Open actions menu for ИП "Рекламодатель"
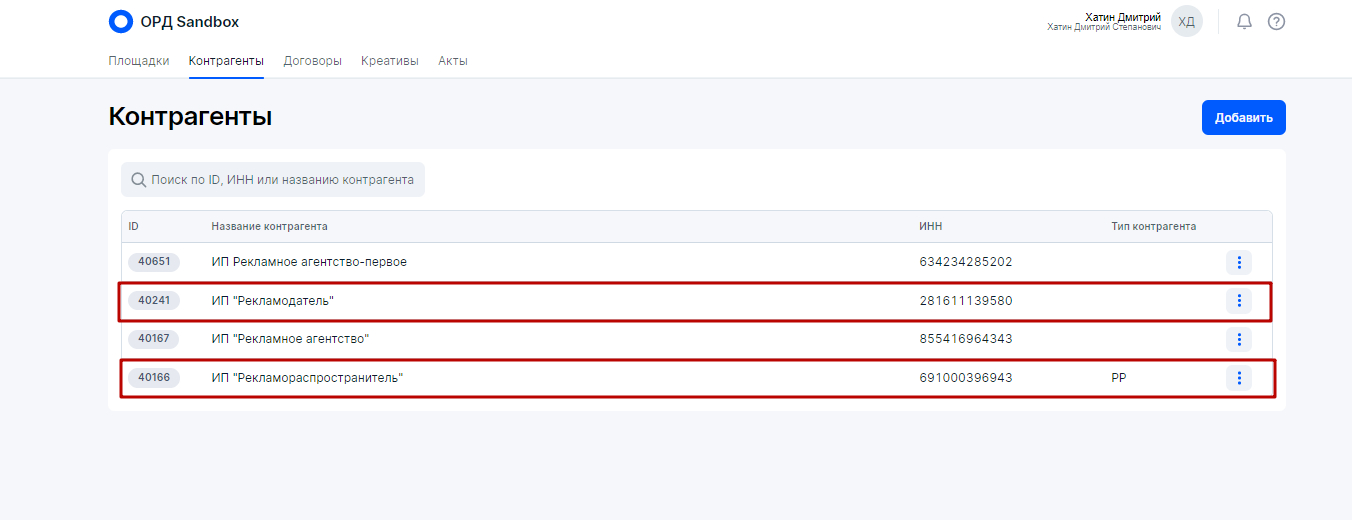This screenshot has width=1352, height=520. point(1238,300)
